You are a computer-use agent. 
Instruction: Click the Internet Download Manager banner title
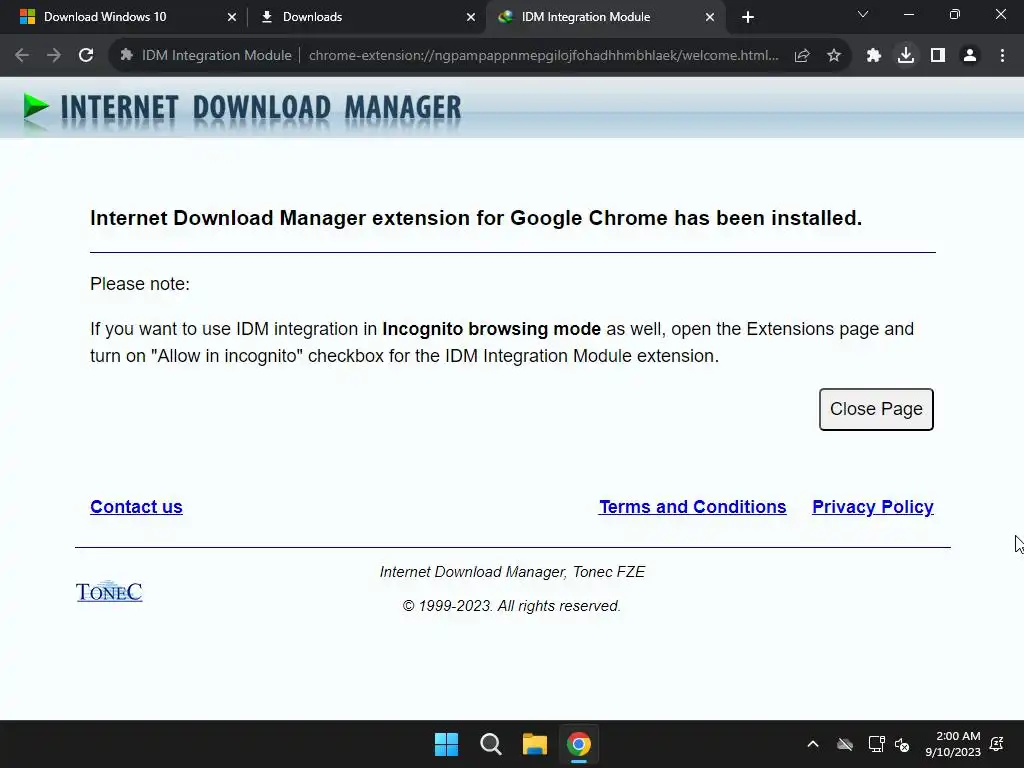(x=261, y=108)
